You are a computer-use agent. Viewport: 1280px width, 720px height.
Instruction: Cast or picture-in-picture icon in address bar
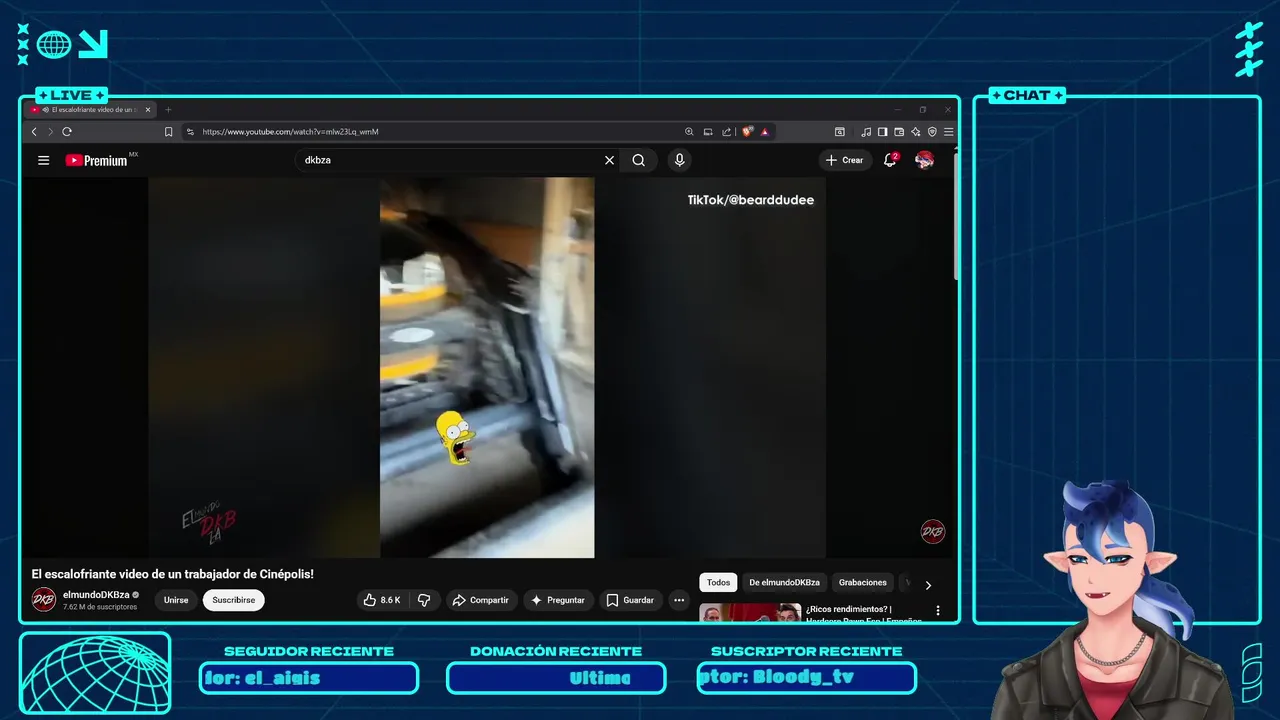pos(708,131)
